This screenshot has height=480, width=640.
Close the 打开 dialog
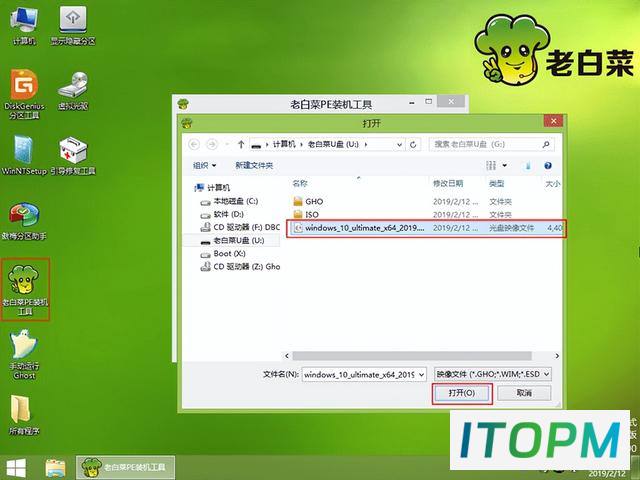pyautogui.click(x=553, y=121)
